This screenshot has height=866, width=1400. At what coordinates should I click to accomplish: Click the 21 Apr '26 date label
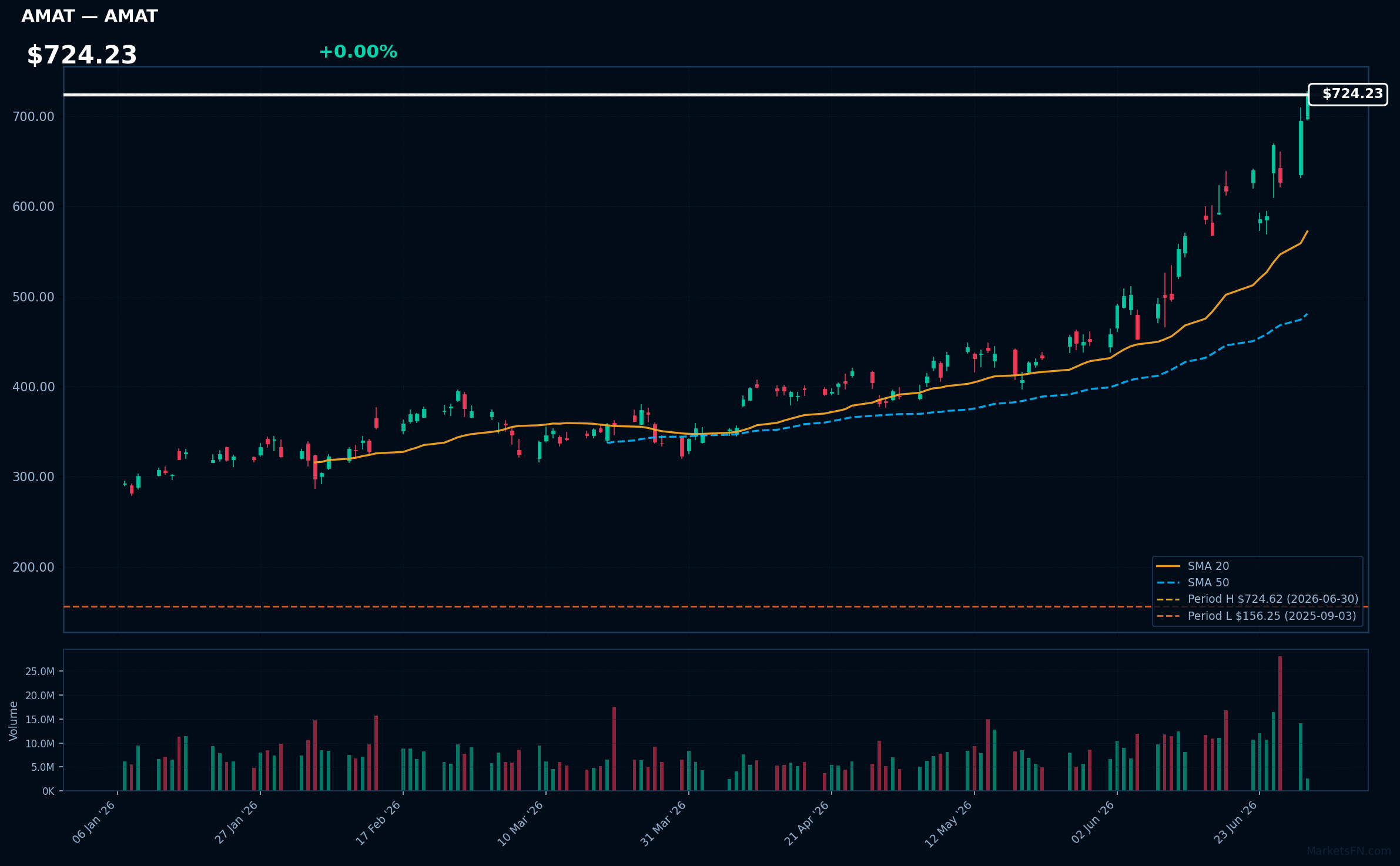click(x=807, y=823)
